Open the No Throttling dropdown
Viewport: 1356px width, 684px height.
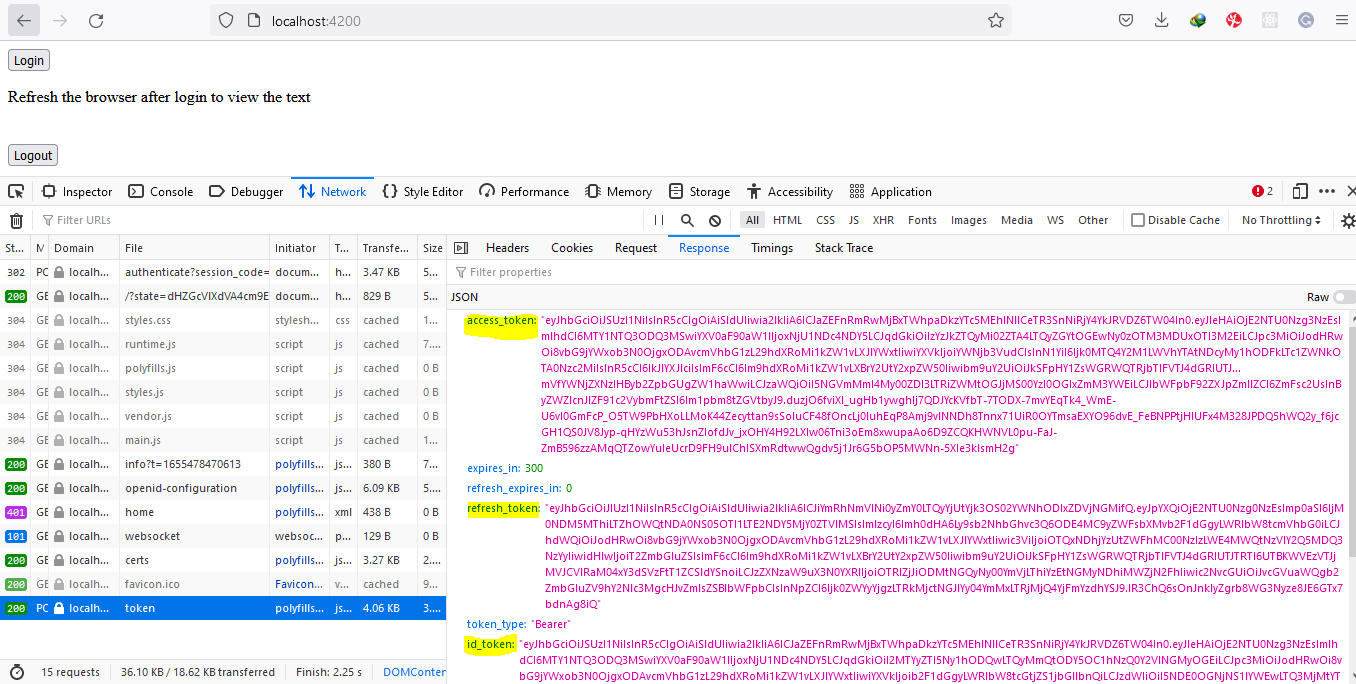[1280, 219]
